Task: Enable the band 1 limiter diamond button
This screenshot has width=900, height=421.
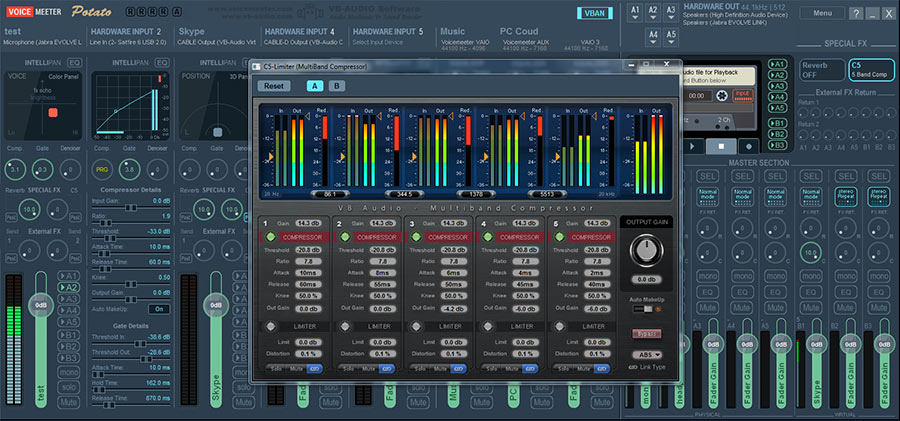Action: 270,326
